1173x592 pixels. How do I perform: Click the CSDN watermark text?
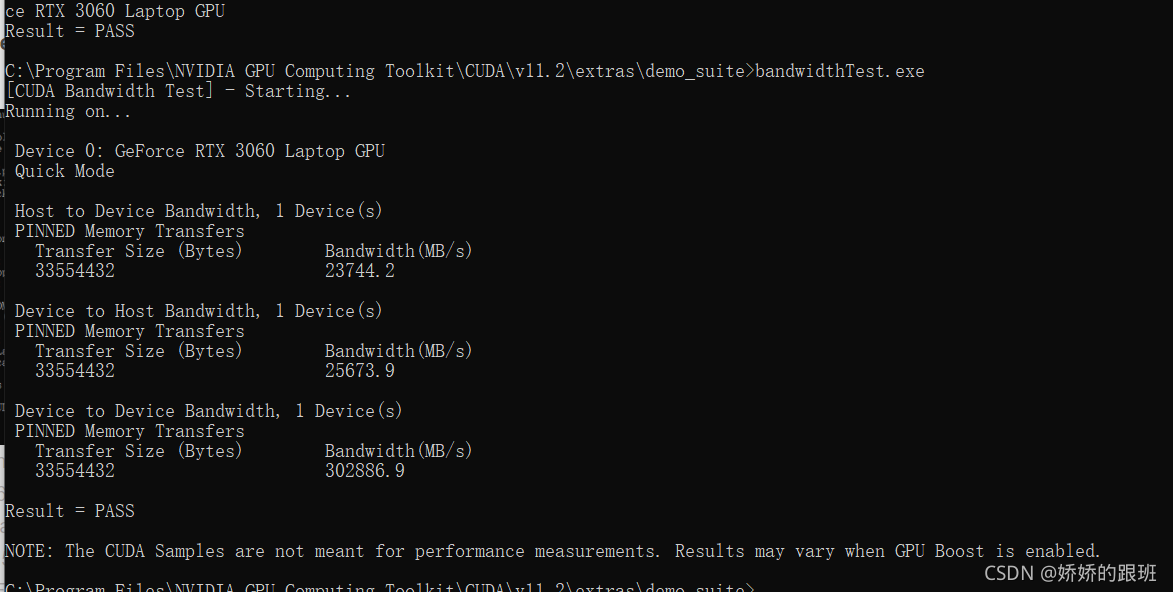1070,573
